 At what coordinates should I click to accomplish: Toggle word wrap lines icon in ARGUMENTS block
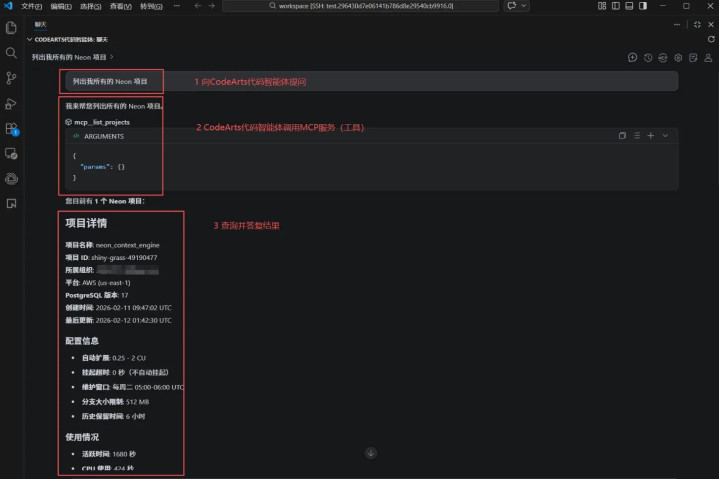point(637,136)
